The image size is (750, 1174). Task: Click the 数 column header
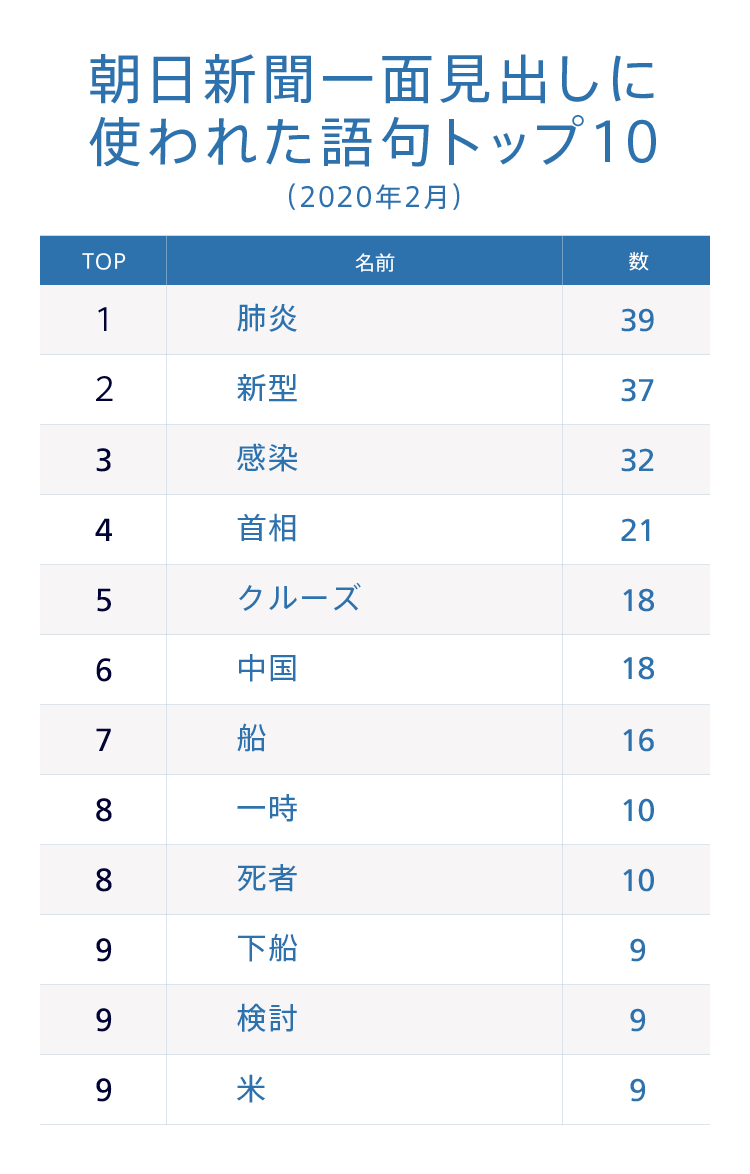(638, 261)
